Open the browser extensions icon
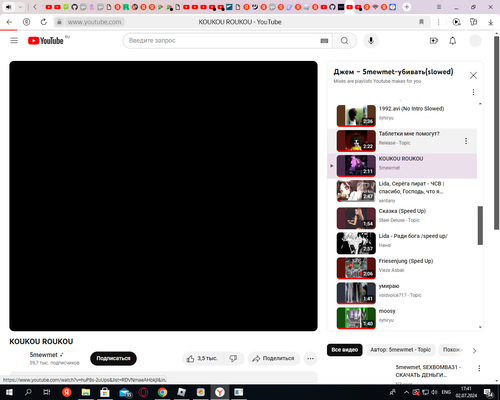The image size is (500, 400). click(x=473, y=22)
